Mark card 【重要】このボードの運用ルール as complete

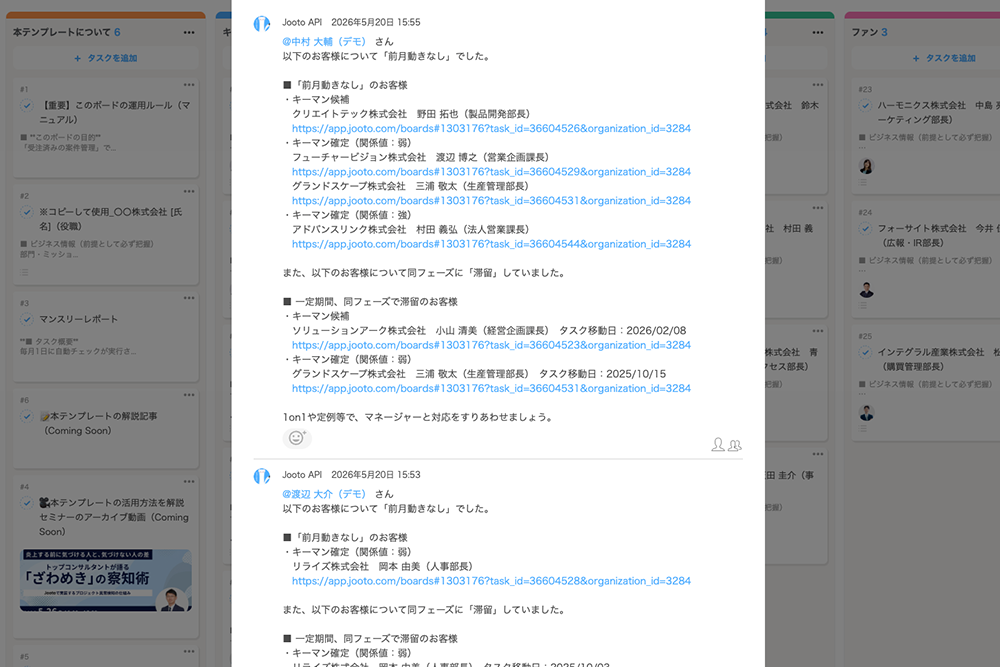tap(27, 105)
